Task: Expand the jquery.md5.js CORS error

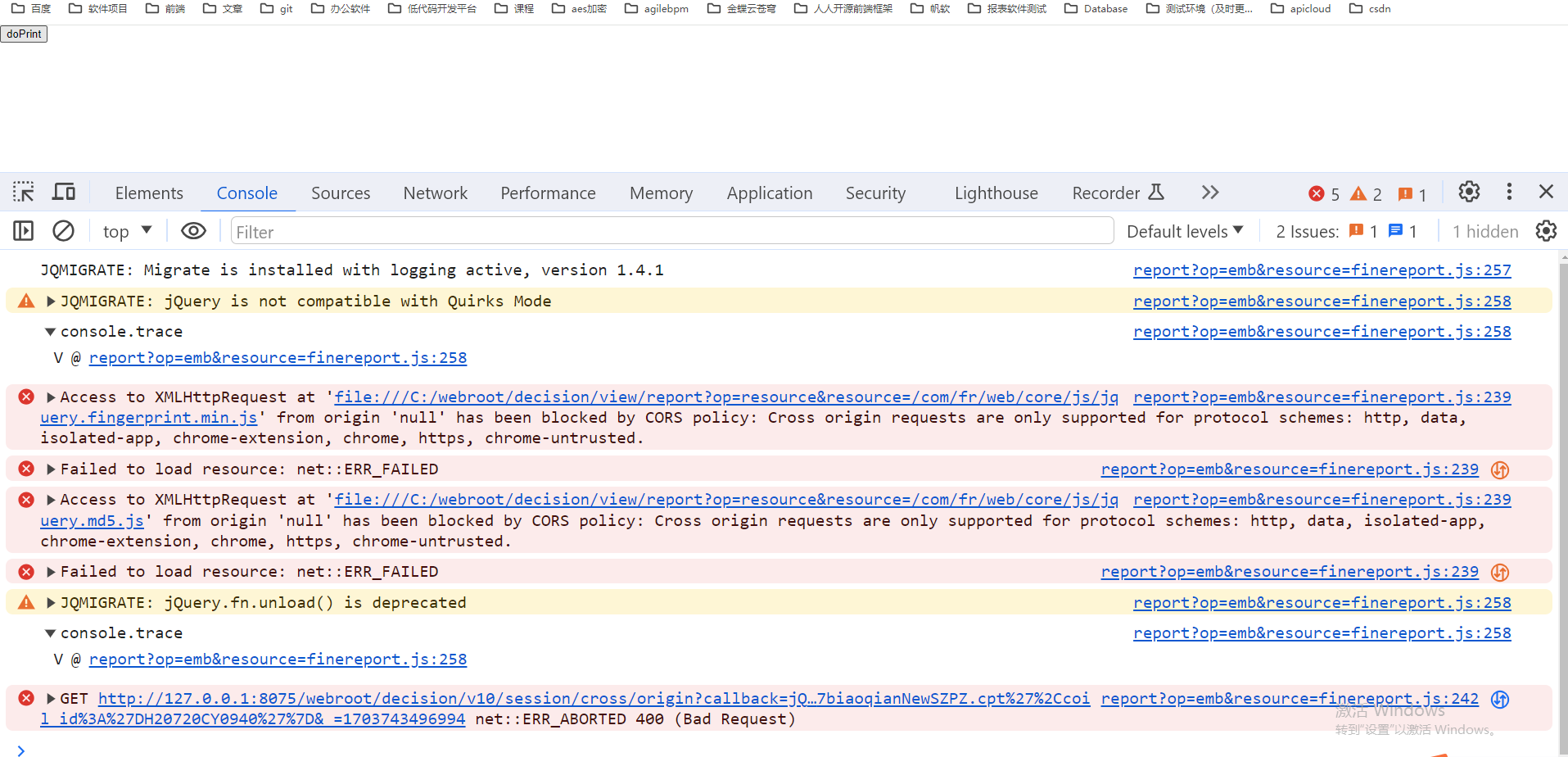Action: pos(51,500)
